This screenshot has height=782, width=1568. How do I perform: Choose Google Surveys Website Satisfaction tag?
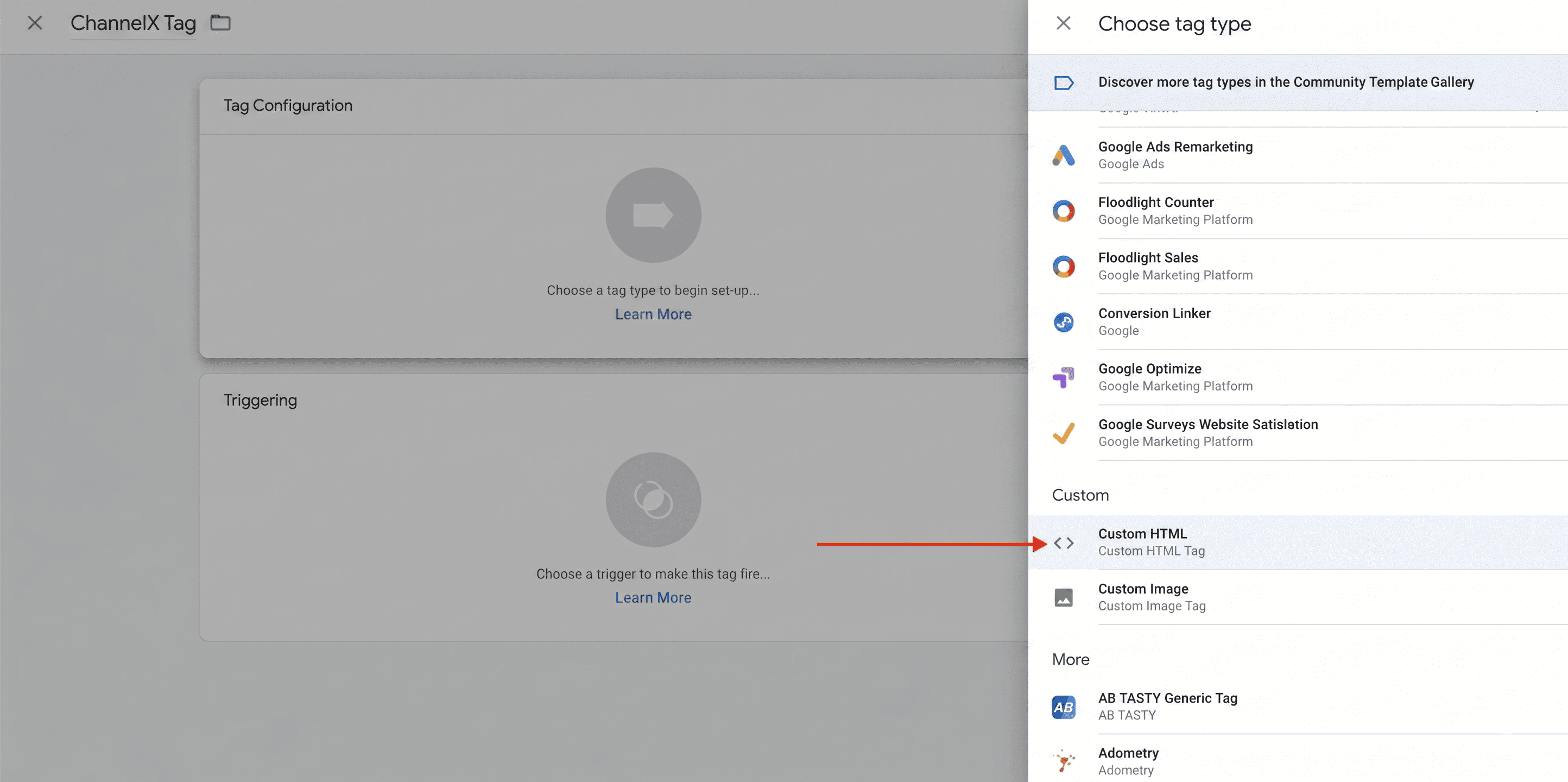1298,433
